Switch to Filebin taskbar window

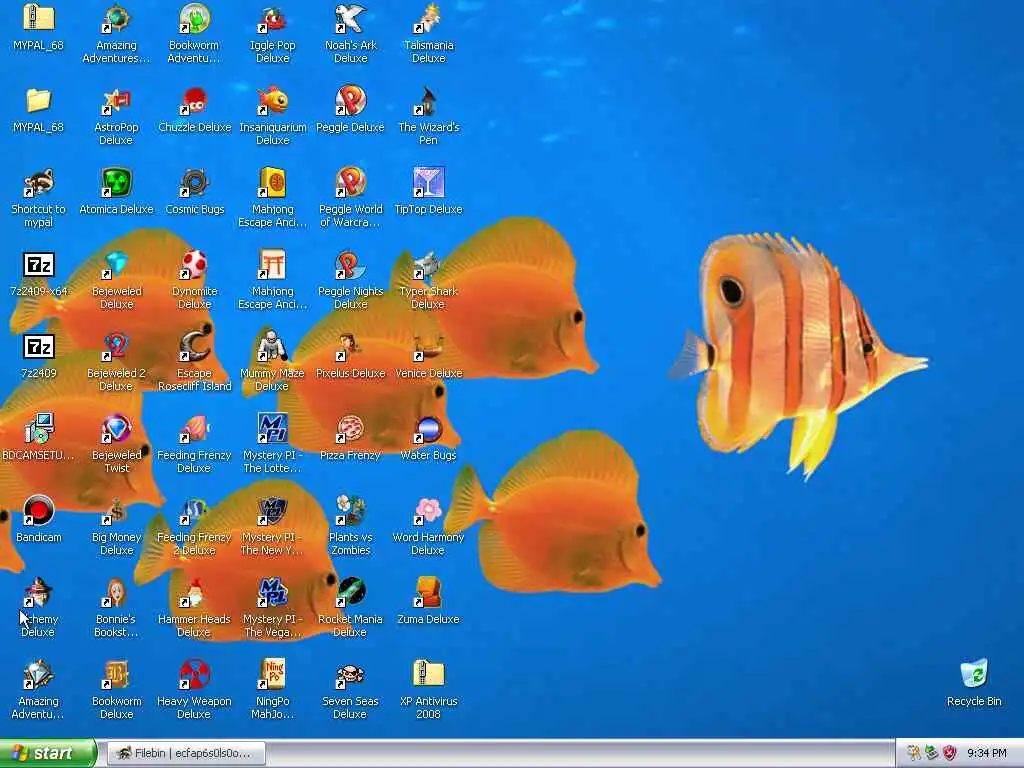(x=186, y=754)
